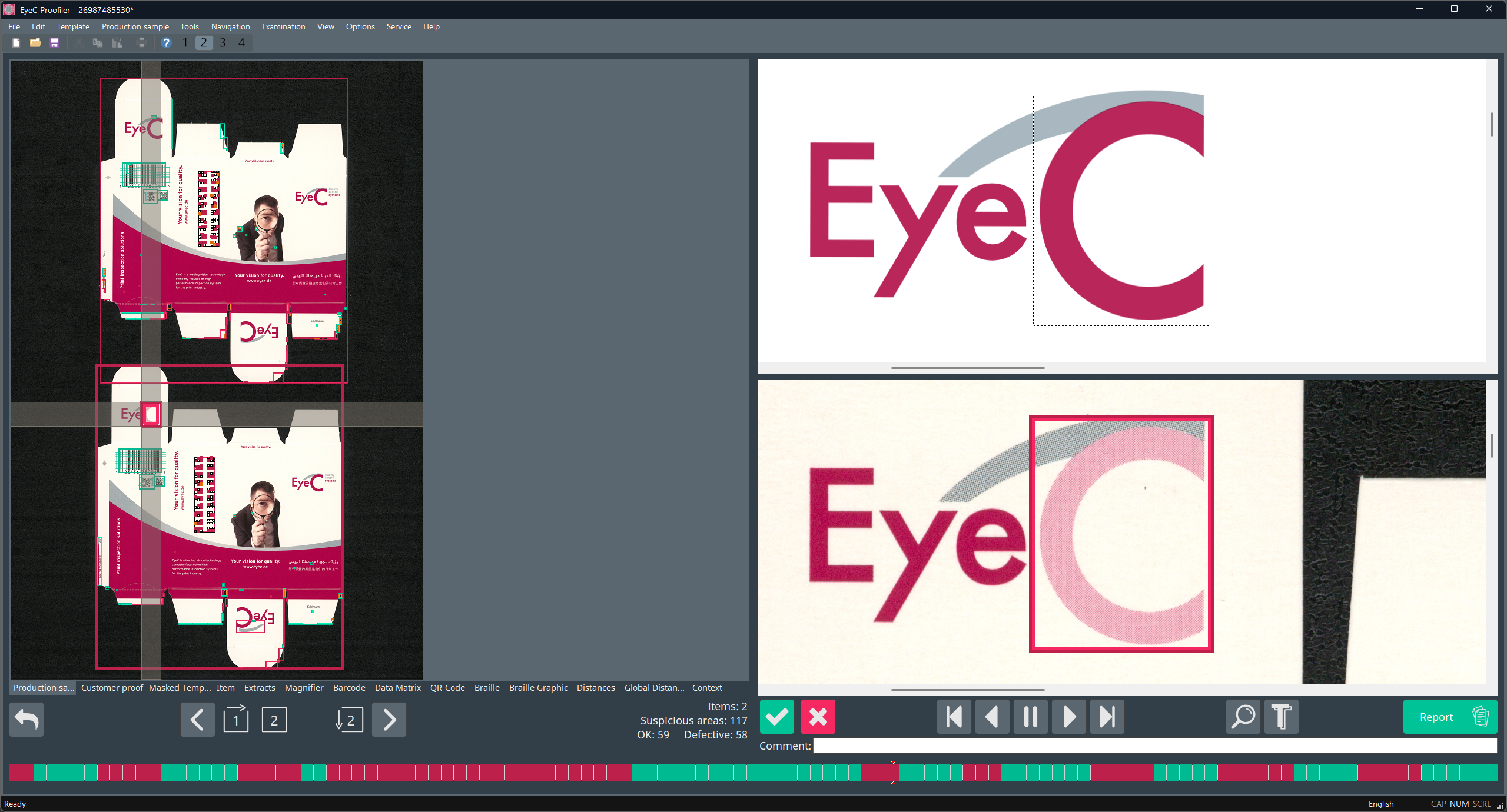Click the sample view vertical scrollbar
The height and width of the screenshot is (812, 1507).
(1492, 446)
